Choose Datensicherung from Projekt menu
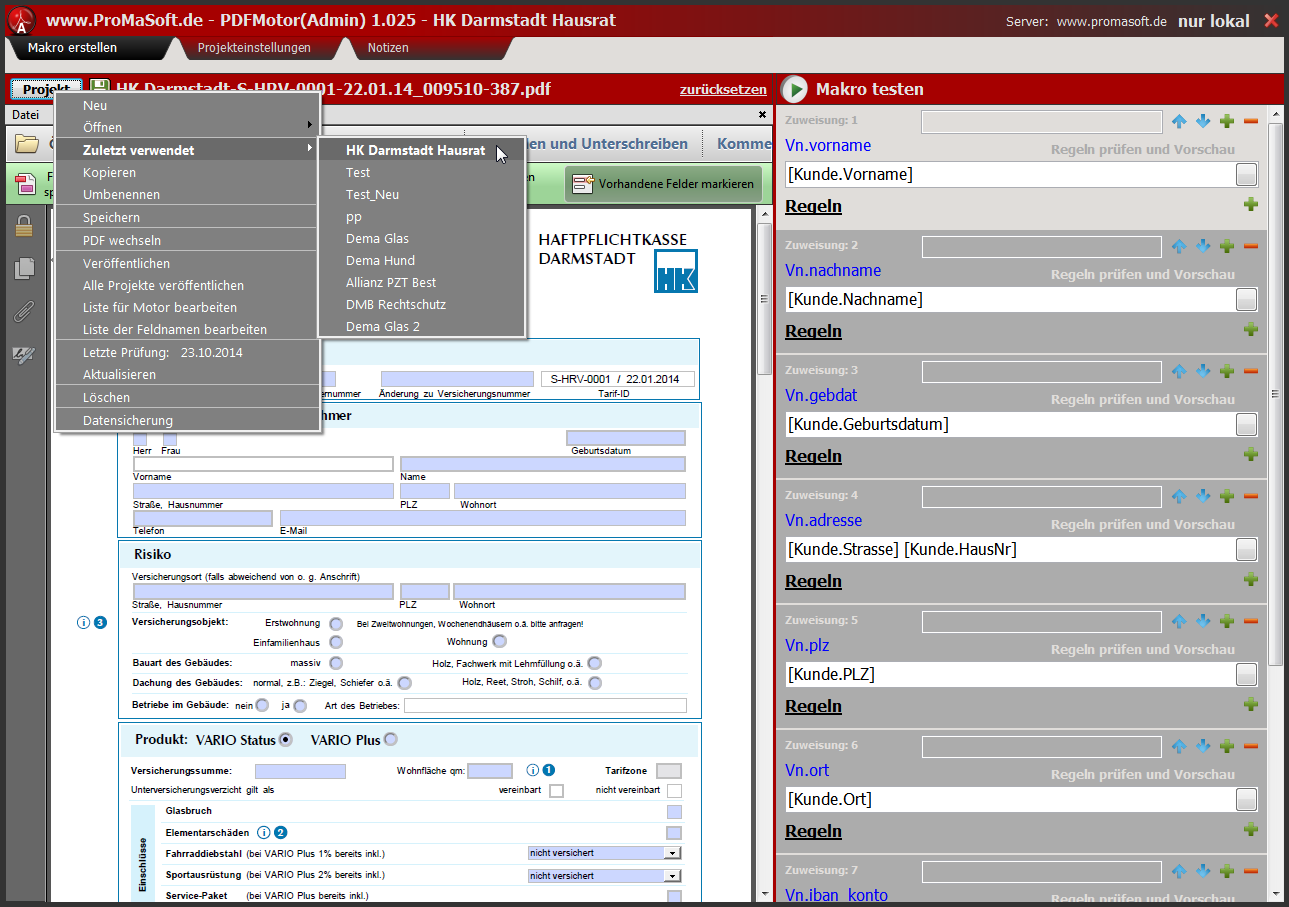1289x907 pixels. 187,420
